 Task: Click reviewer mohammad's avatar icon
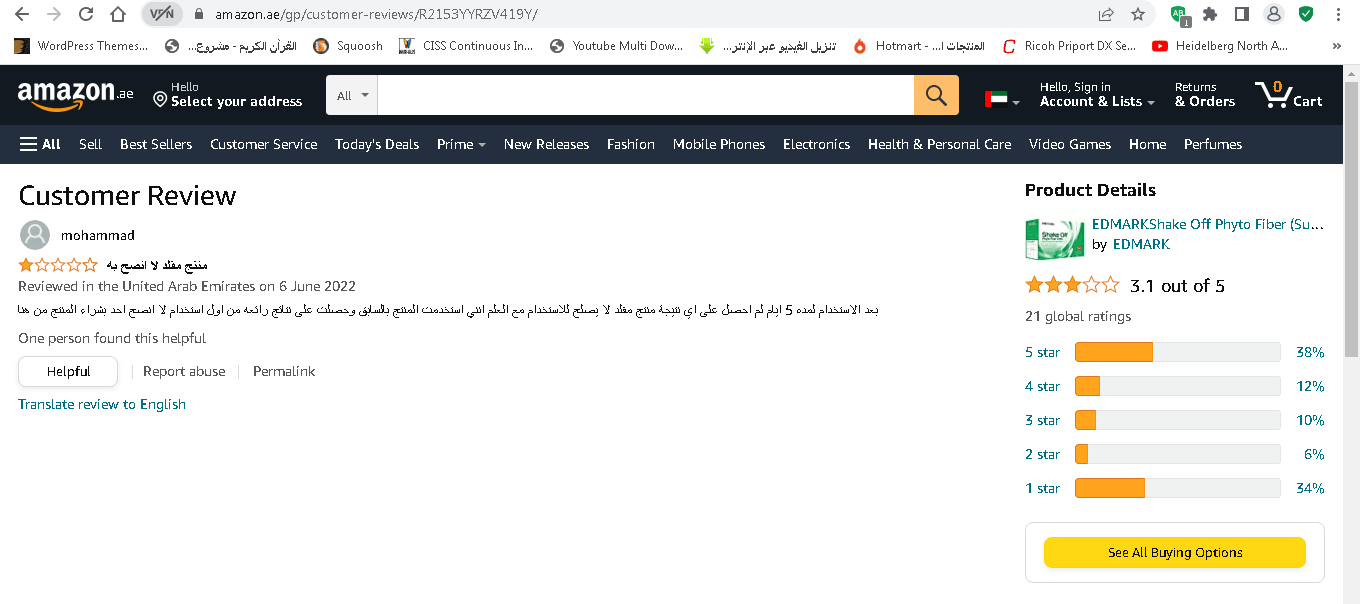[x=35, y=235]
